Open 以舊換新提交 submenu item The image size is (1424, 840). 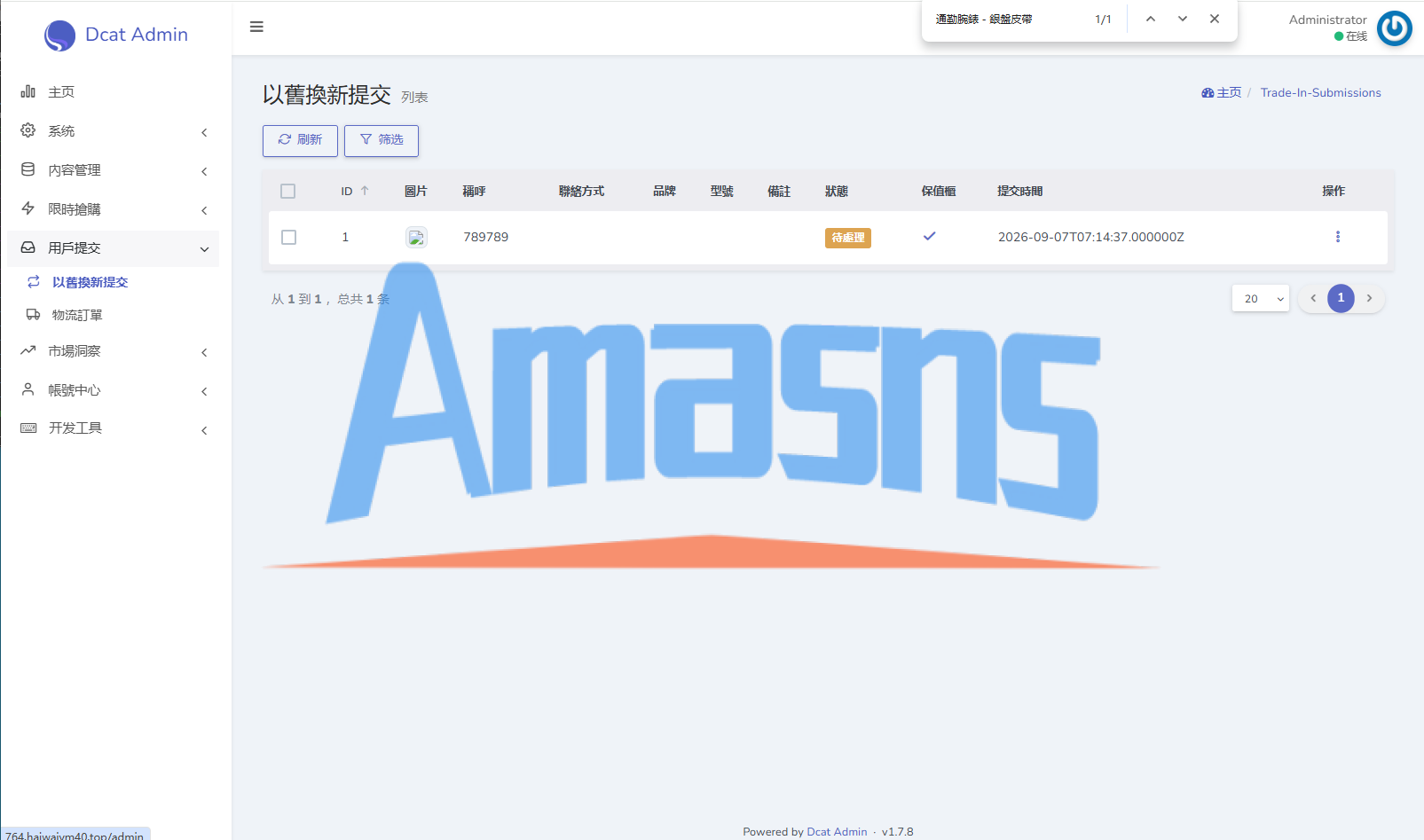90,282
